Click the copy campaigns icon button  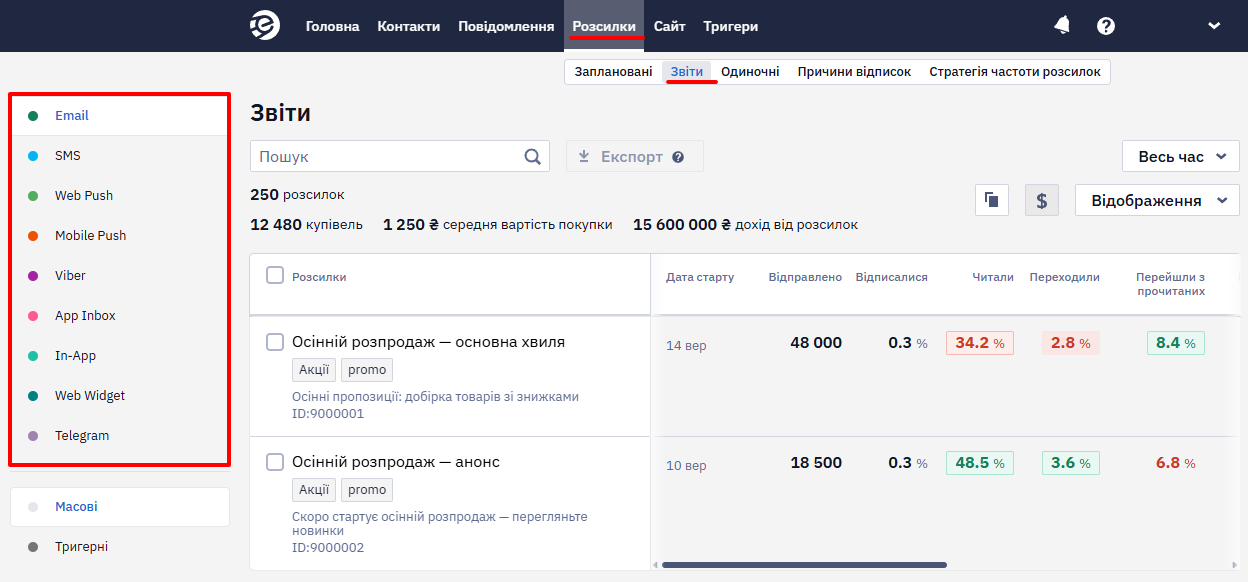992,200
